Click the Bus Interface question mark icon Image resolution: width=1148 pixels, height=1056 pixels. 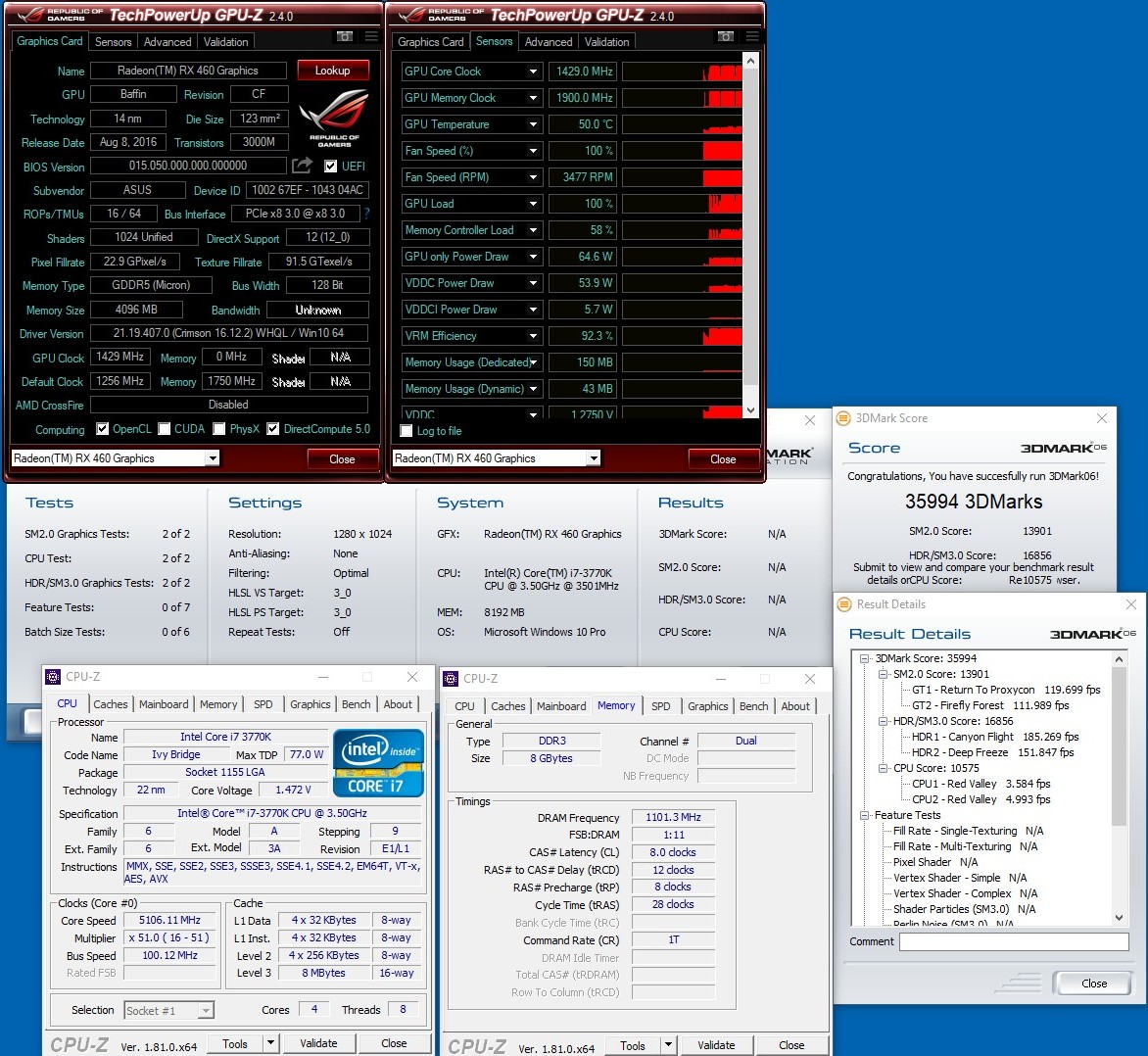[x=366, y=214]
